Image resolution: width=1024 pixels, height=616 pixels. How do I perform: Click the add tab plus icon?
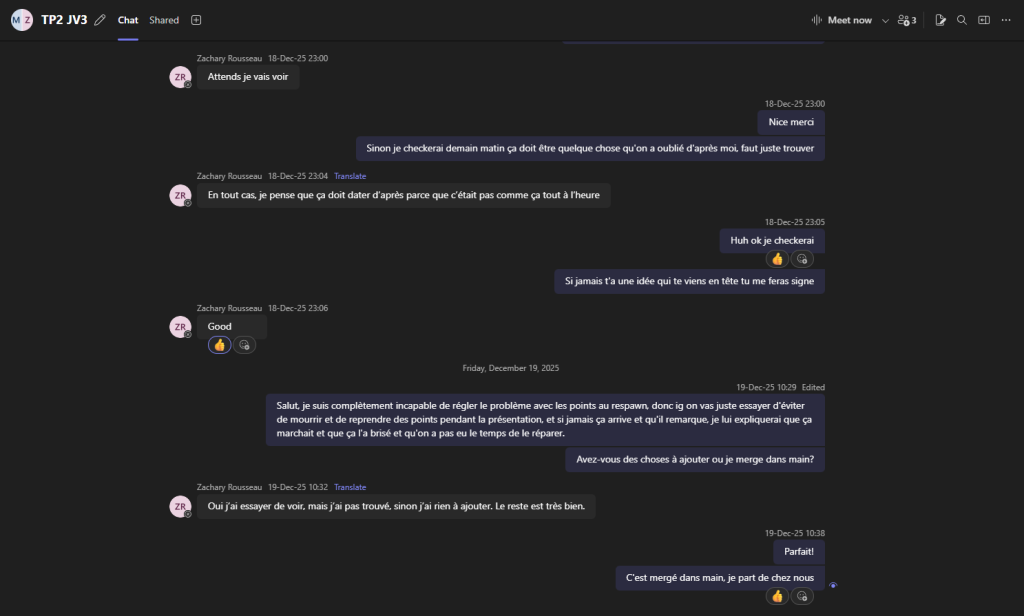pos(196,20)
